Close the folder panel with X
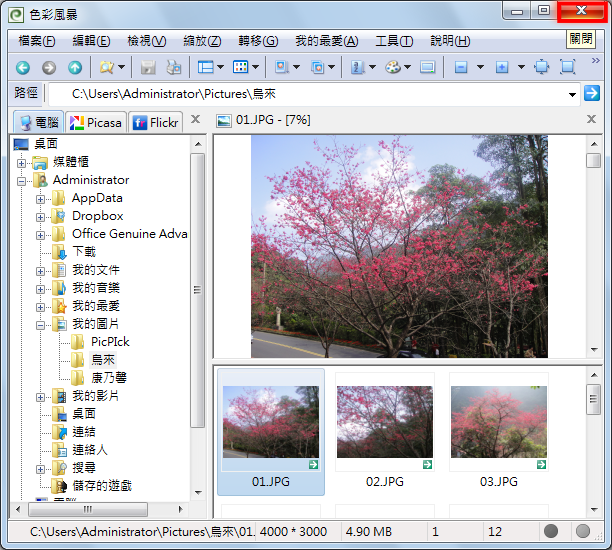This screenshot has height=550, width=612. click(x=196, y=119)
